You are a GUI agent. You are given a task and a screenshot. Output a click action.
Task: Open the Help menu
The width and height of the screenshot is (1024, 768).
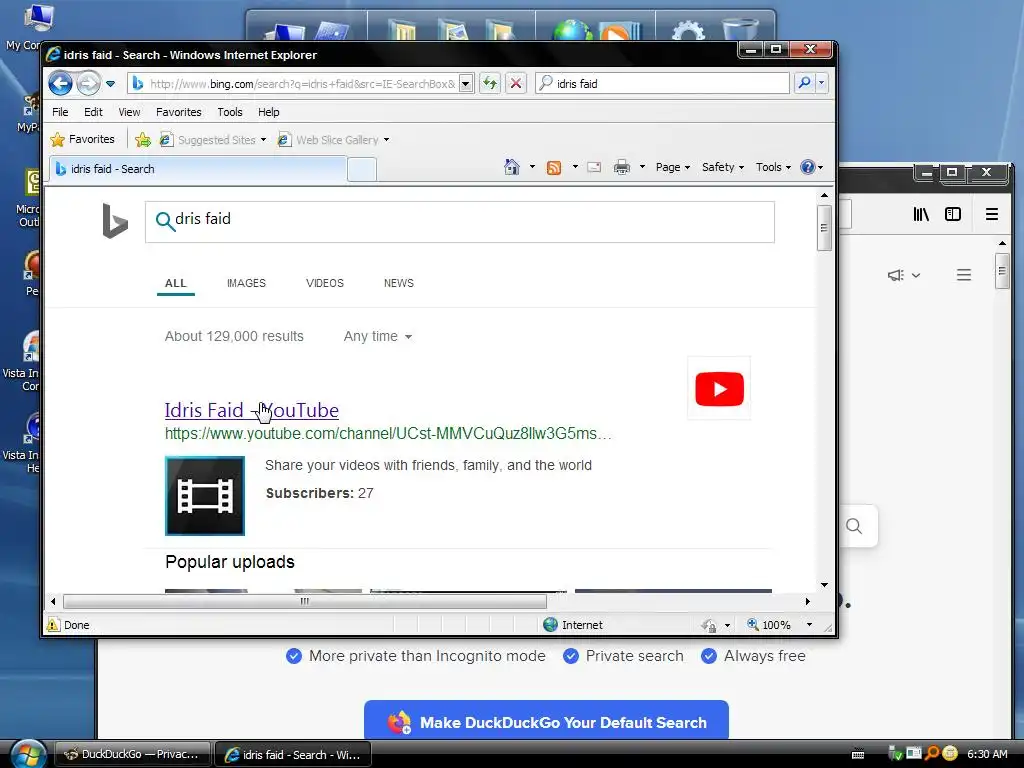click(x=268, y=112)
